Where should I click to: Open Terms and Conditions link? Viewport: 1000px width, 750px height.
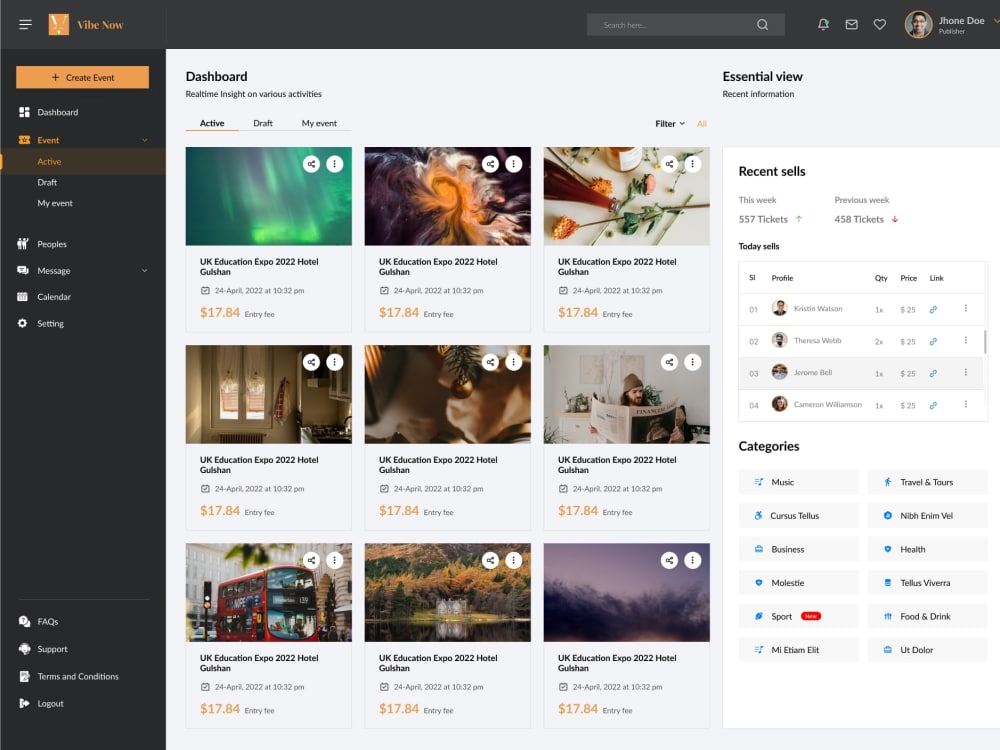(x=69, y=676)
